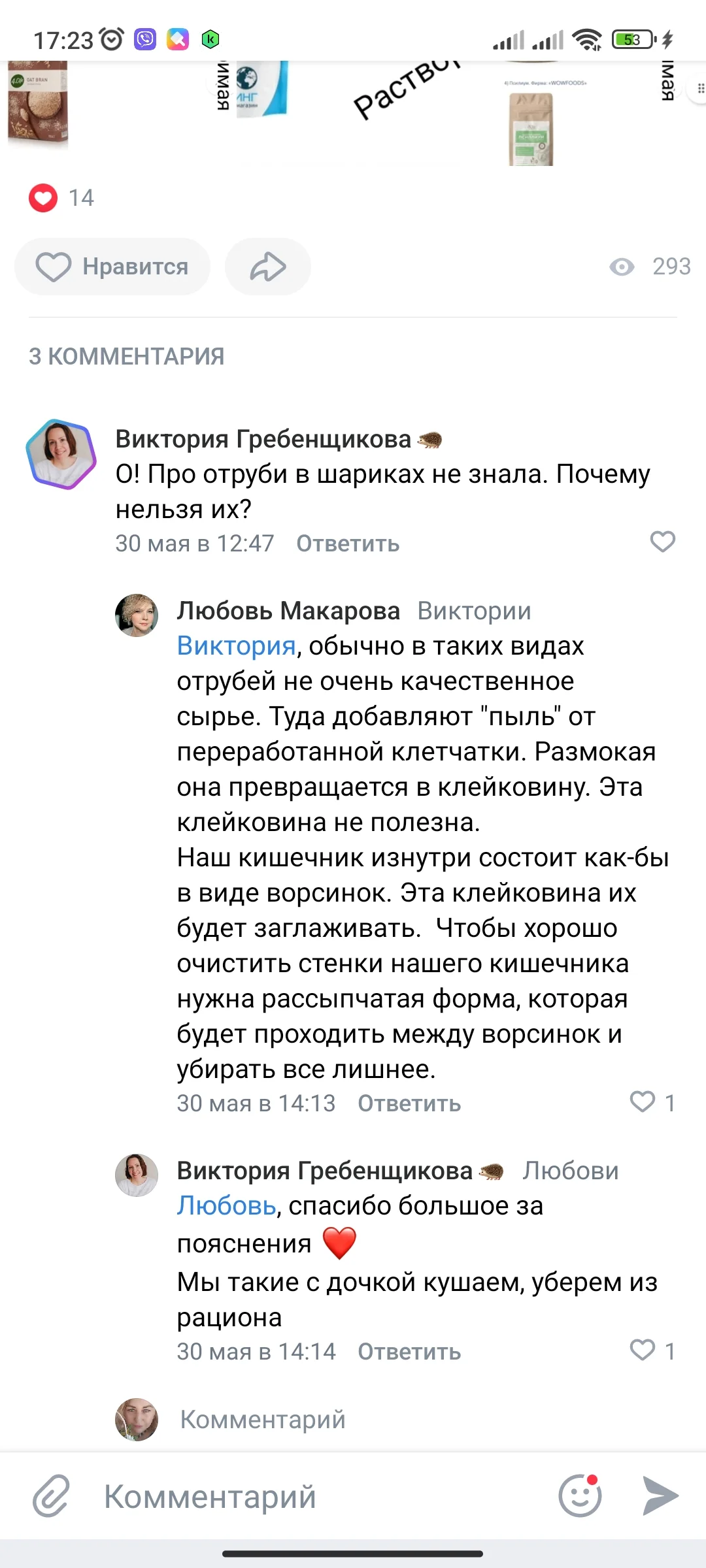The image size is (706, 1568).
Task: Tap the post views eye icon
Action: pos(622,267)
